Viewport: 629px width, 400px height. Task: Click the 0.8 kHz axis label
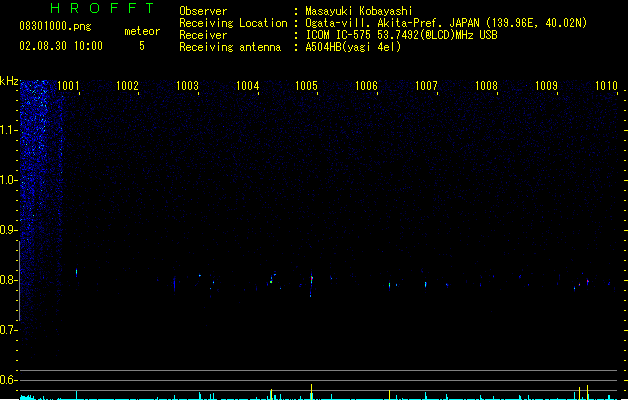point(8,280)
